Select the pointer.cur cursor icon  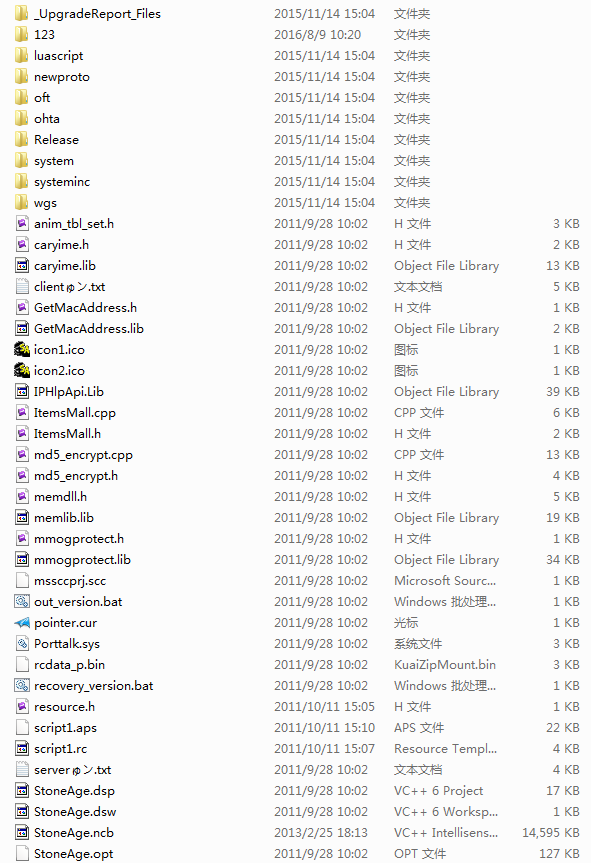(x=21, y=622)
